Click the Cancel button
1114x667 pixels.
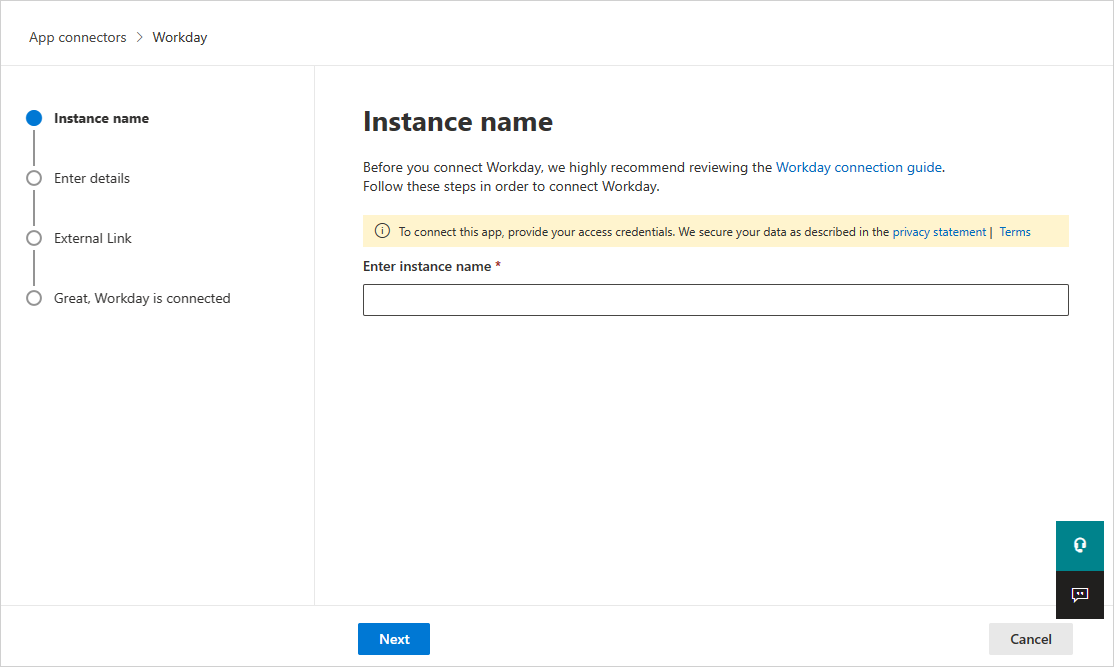click(1030, 638)
